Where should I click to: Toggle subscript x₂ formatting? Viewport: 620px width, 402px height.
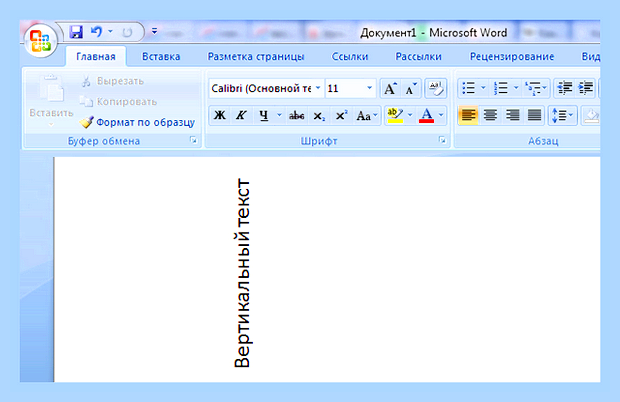319,116
